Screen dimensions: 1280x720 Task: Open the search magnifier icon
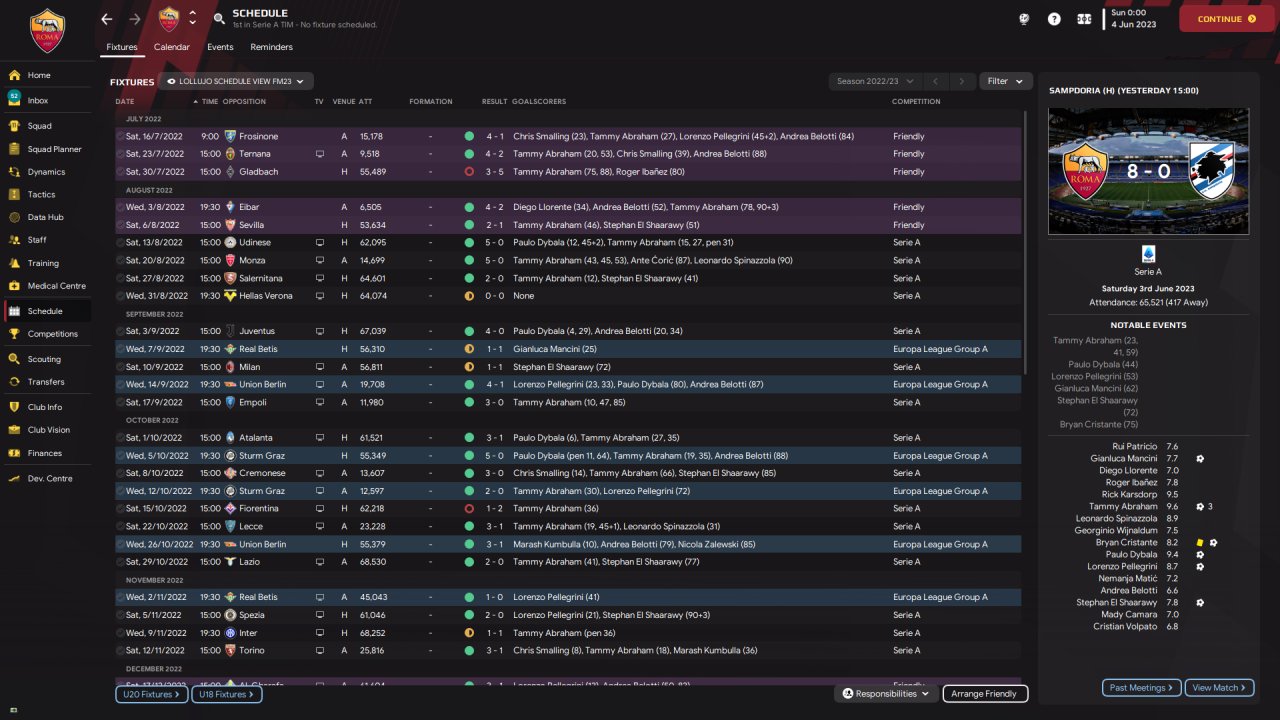(220, 19)
